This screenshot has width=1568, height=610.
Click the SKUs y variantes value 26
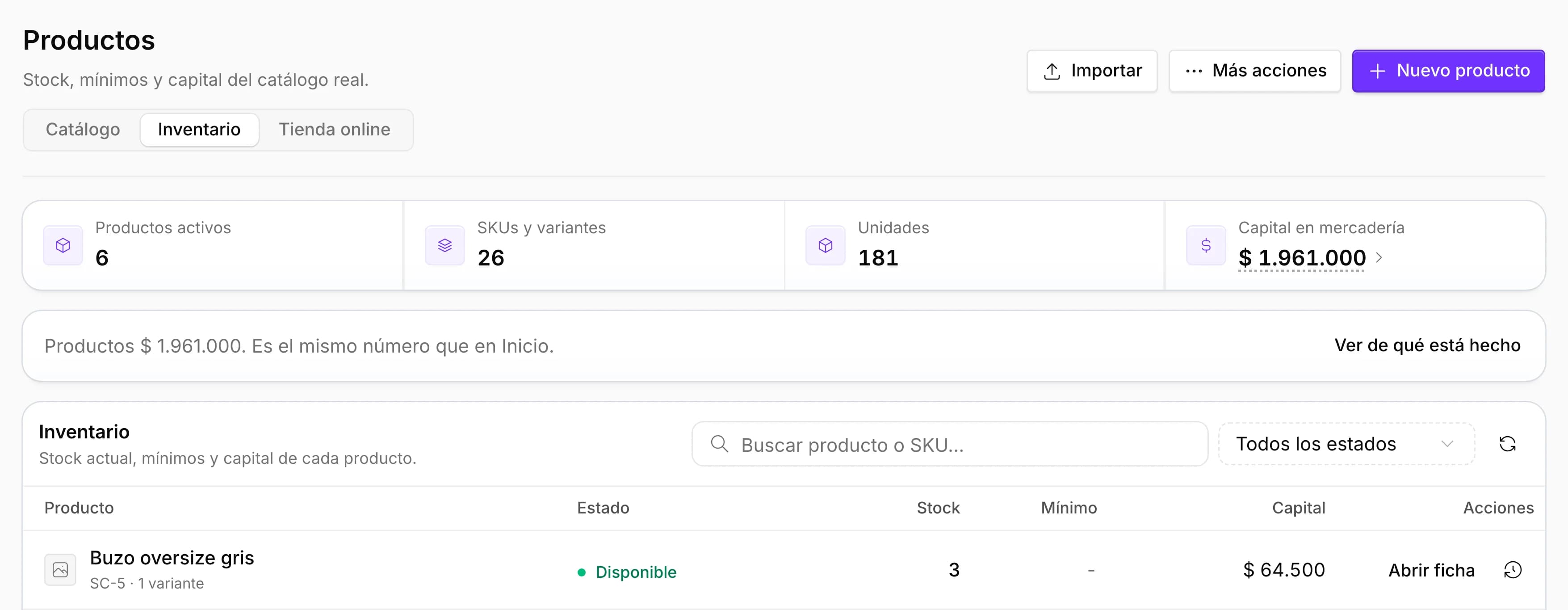(x=491, y=258)
